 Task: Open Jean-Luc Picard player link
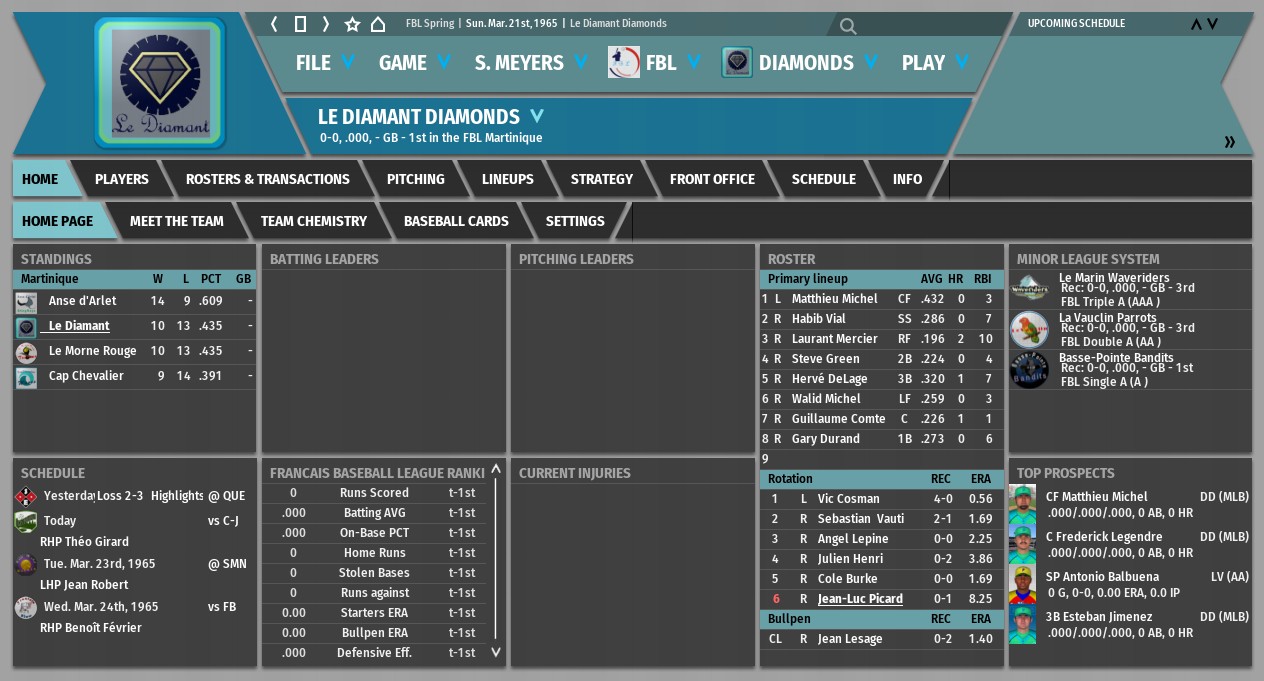click(859, 599)
